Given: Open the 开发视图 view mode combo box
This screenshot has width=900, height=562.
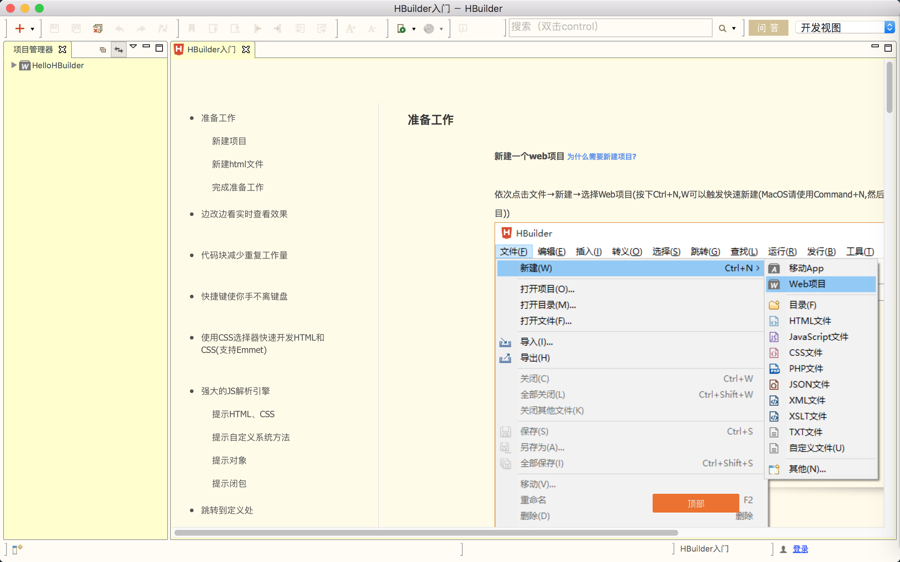Looking at the screenshot, I should [x=844, y=28].
